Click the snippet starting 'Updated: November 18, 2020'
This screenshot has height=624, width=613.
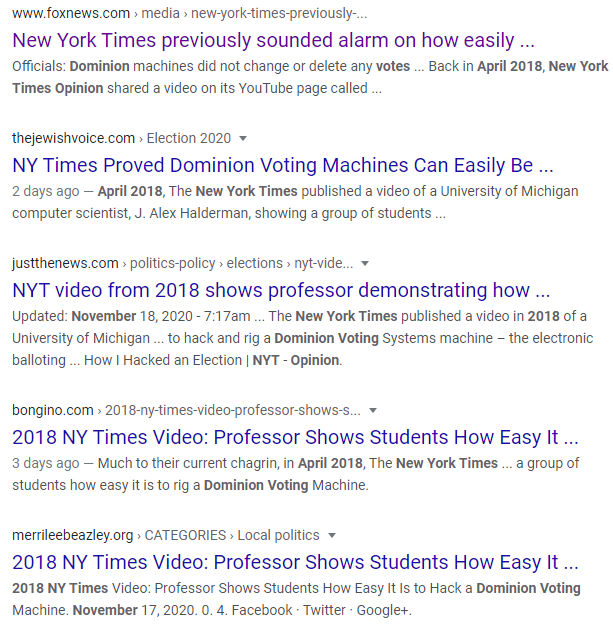click(299, 338)
